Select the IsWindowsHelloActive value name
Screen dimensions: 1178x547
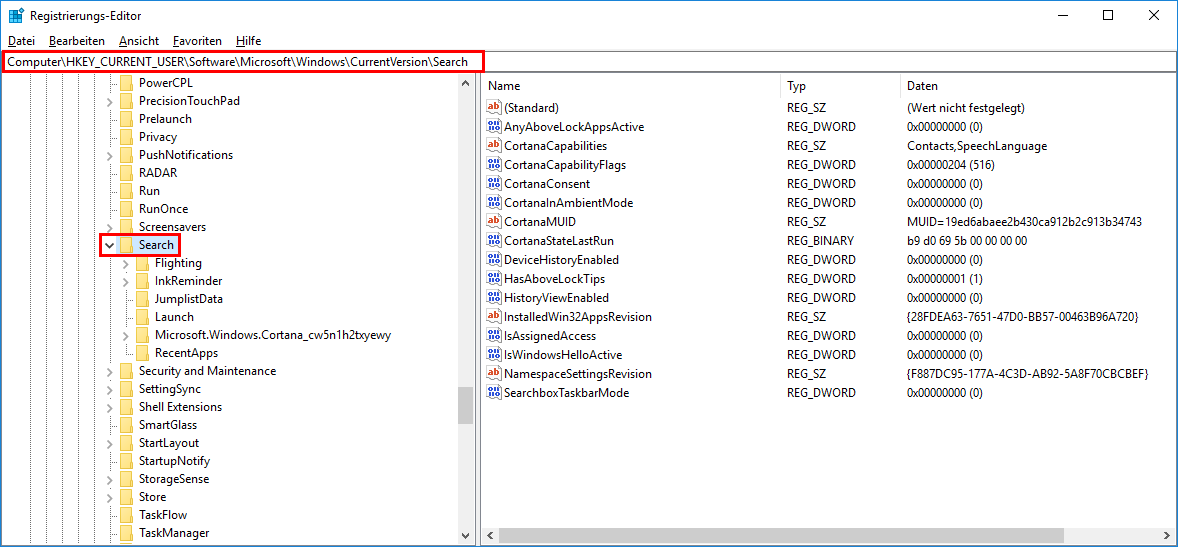[563, 355]
